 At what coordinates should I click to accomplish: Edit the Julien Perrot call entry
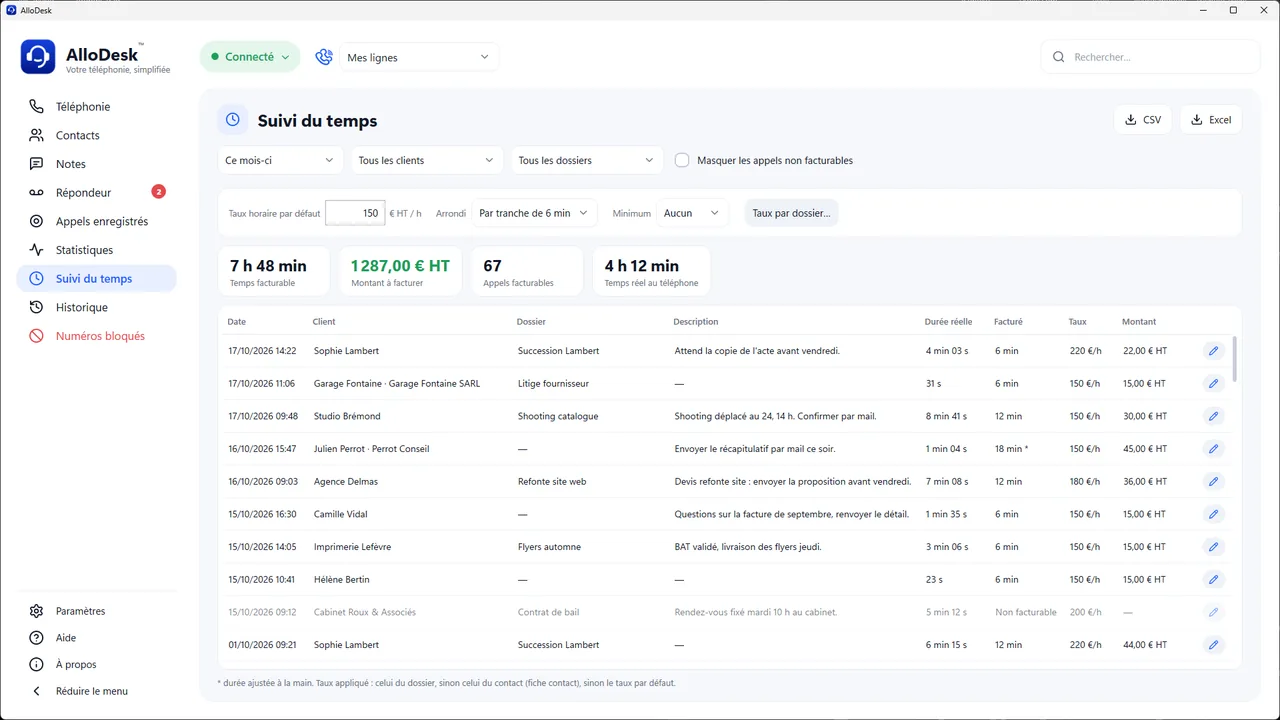point(1213,449)
